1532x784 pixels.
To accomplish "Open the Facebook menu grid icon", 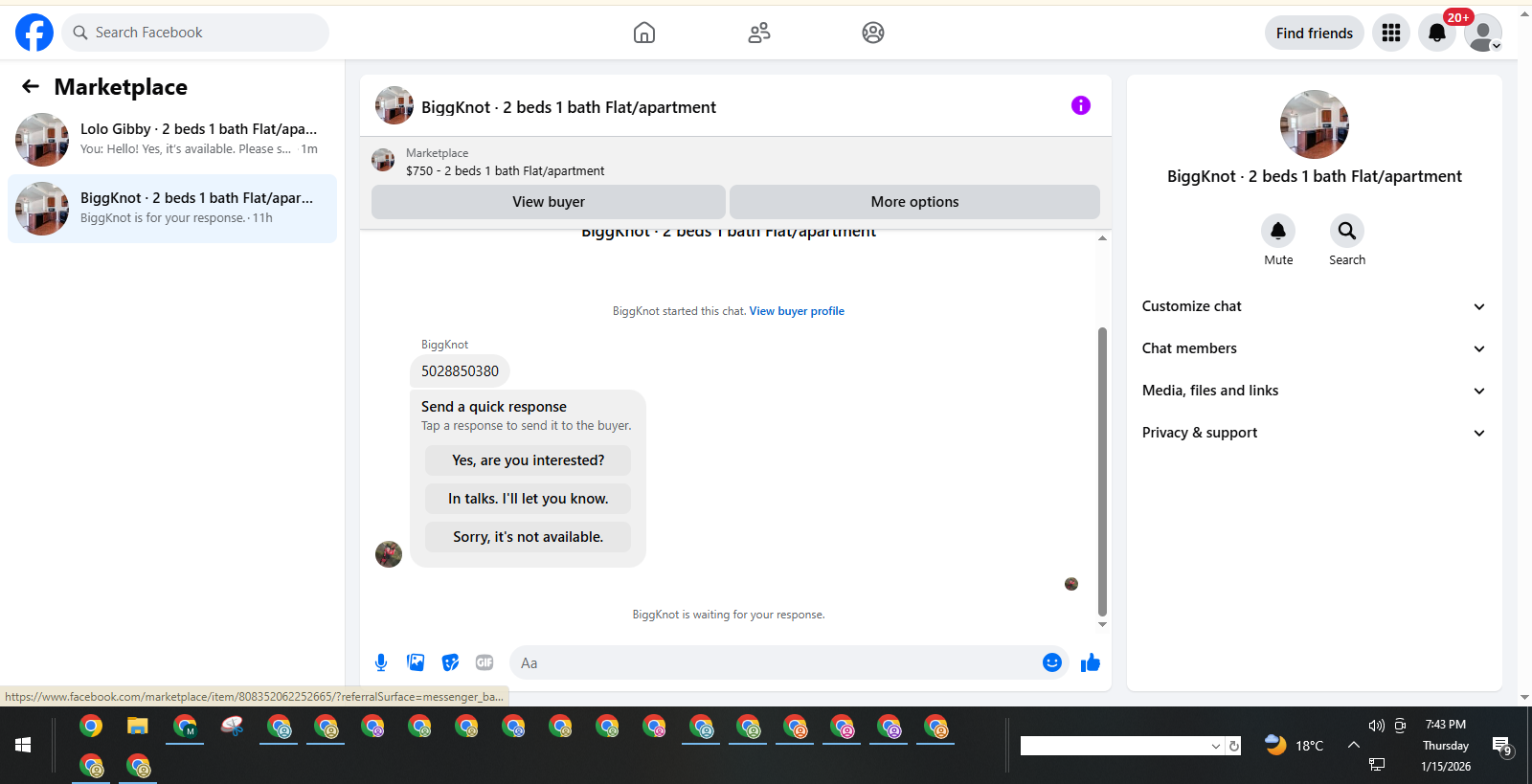I will (x=1391, y=33).
